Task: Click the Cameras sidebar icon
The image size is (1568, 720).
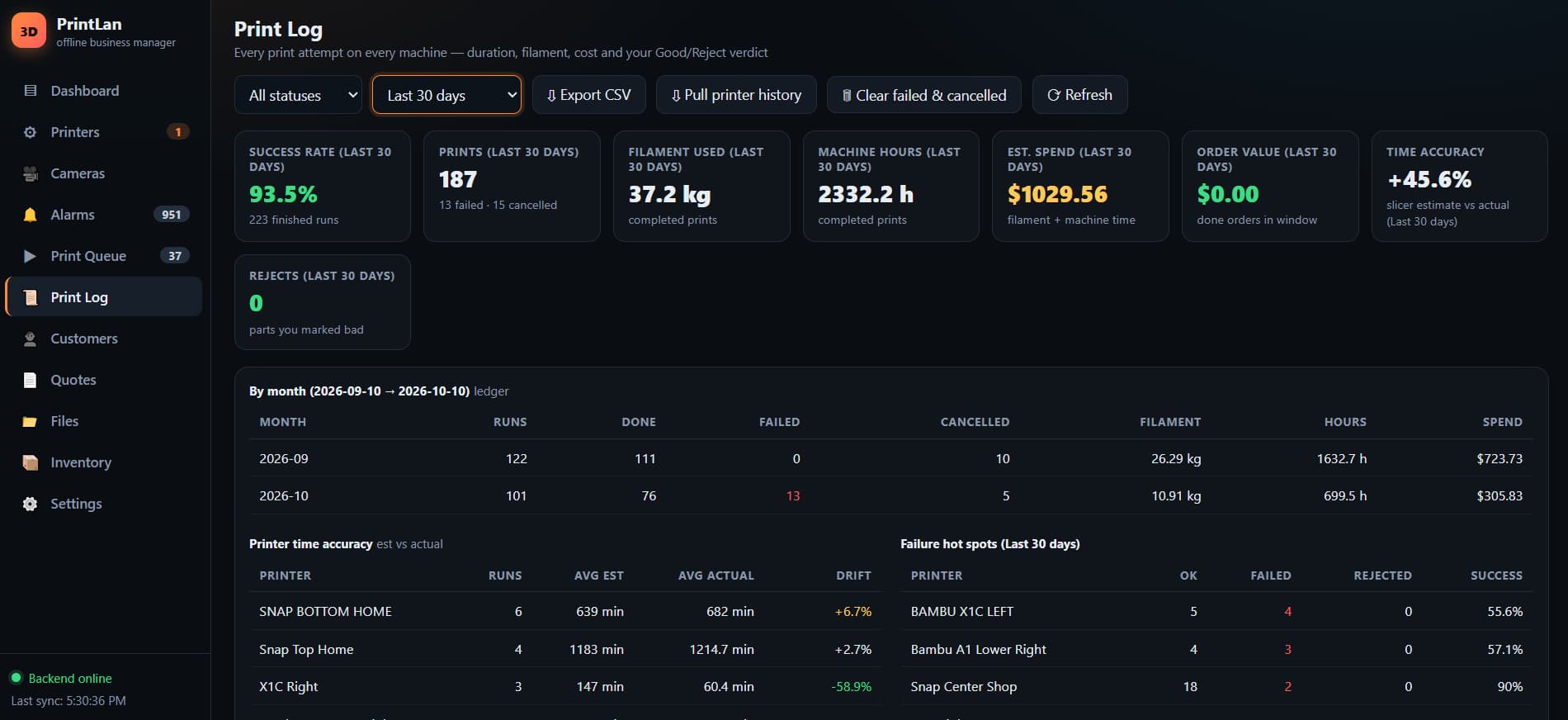Action: tap(31, 173)
